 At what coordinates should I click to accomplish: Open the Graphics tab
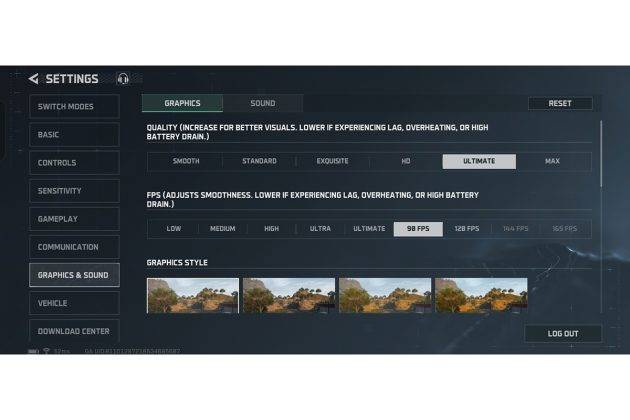182,103
